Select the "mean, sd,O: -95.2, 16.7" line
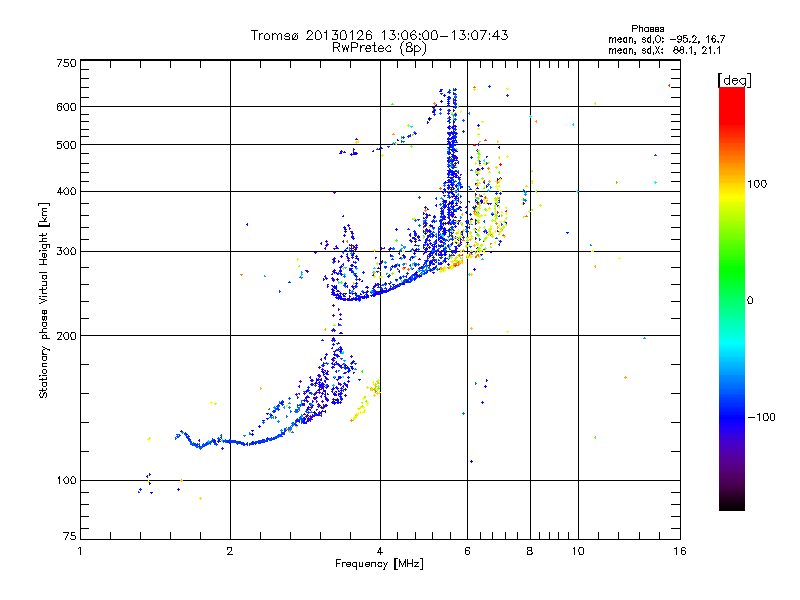Image resolution: width=800 pixels, height=600 pixels. [666, 39]
